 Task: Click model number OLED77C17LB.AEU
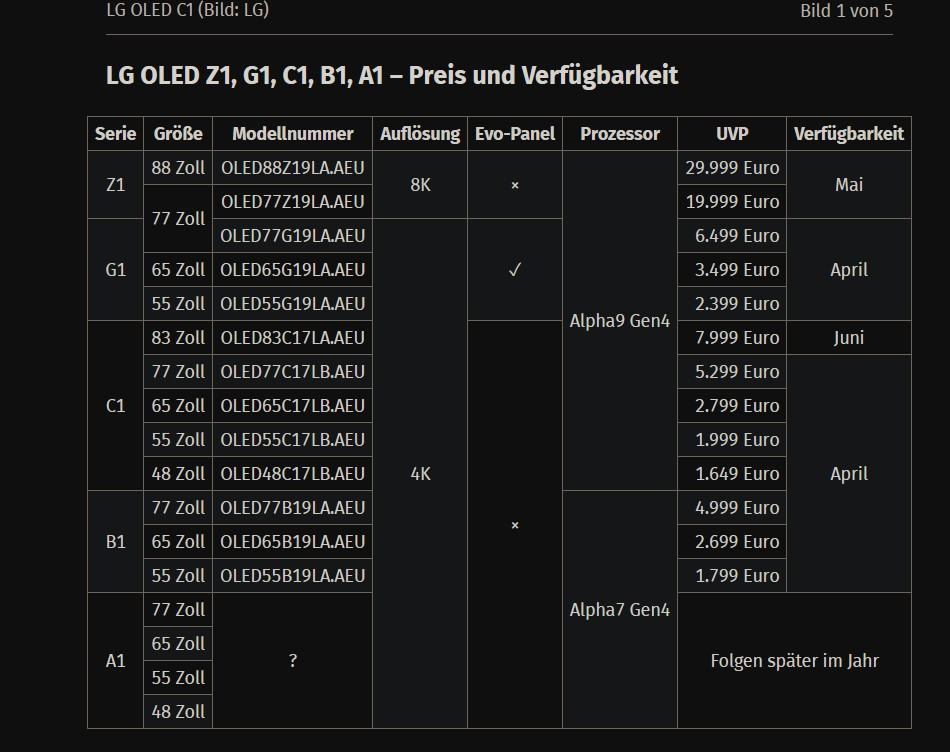pyautogui.click(x=293, y=371)
